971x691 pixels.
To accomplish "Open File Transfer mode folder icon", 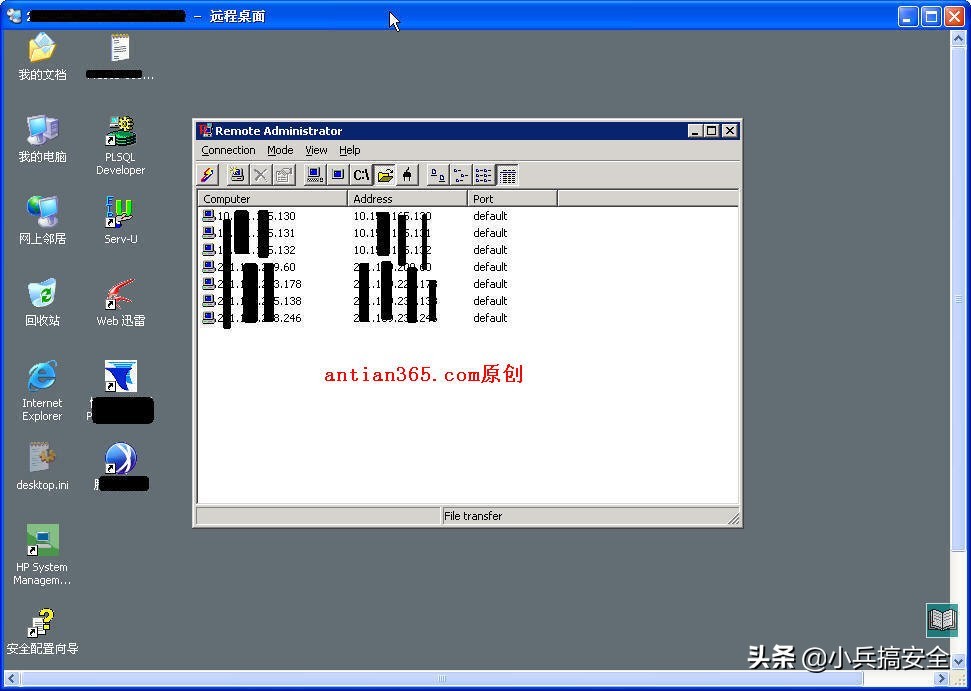I will pyautogui.click(x=387, y=175).
